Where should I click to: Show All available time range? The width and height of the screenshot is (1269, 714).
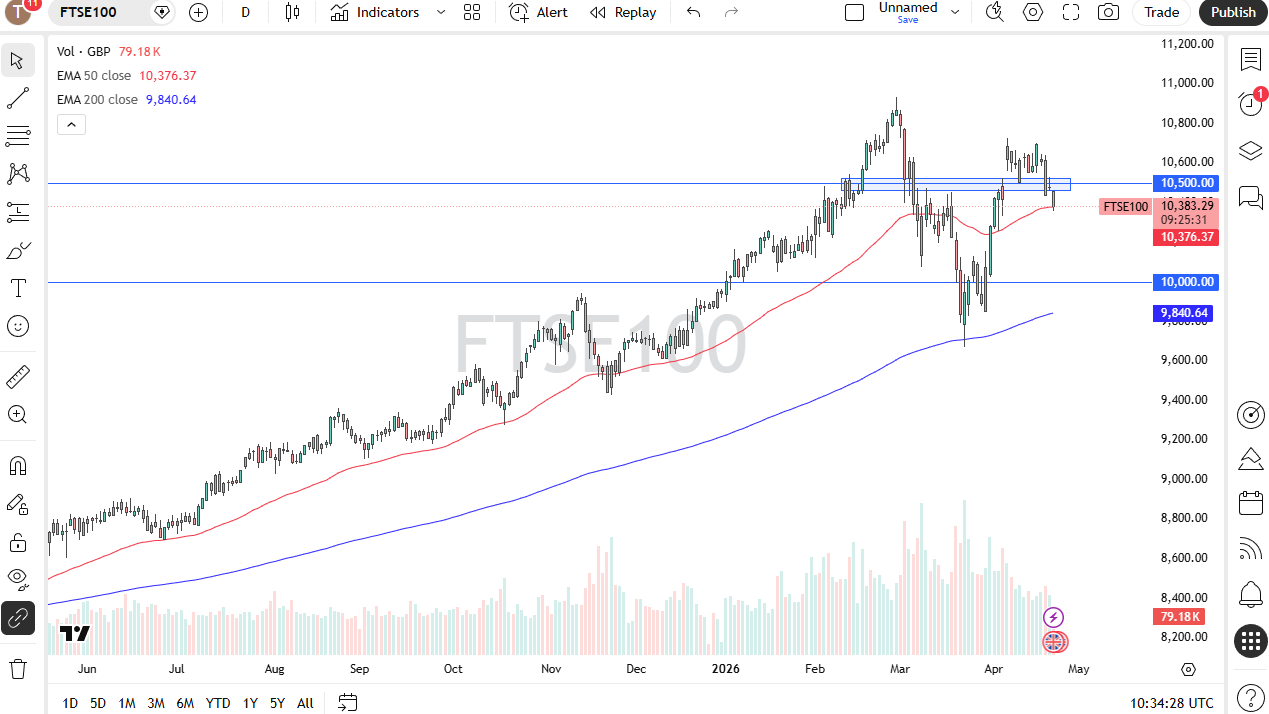(x=305, y=703)
